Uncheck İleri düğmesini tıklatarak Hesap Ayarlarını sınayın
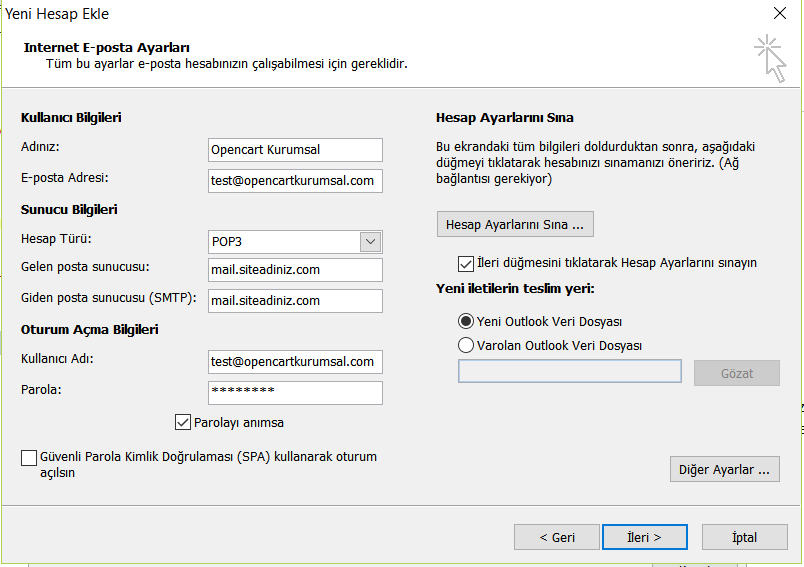 (466, 264)
